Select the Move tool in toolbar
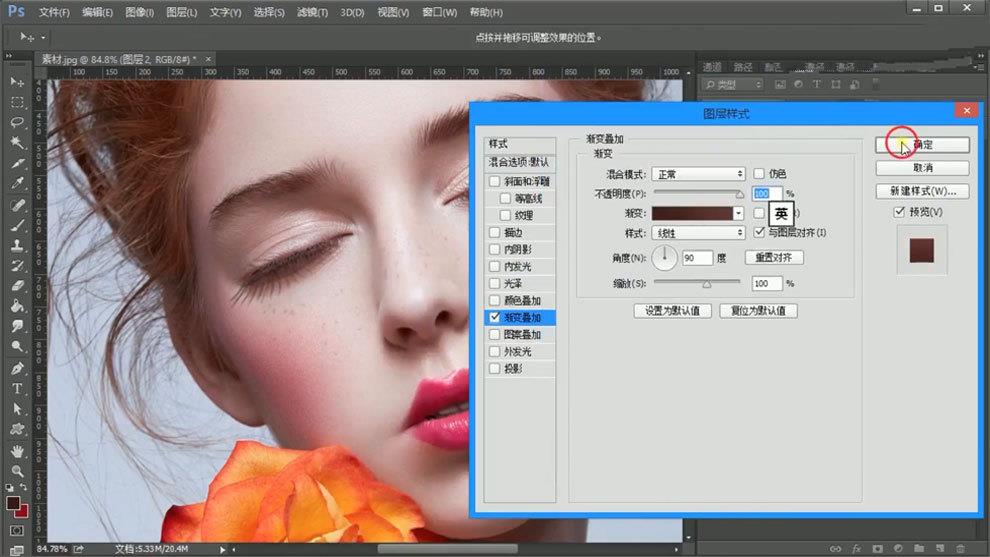Viewport: 990px width, 557px height. coord(17,81)
